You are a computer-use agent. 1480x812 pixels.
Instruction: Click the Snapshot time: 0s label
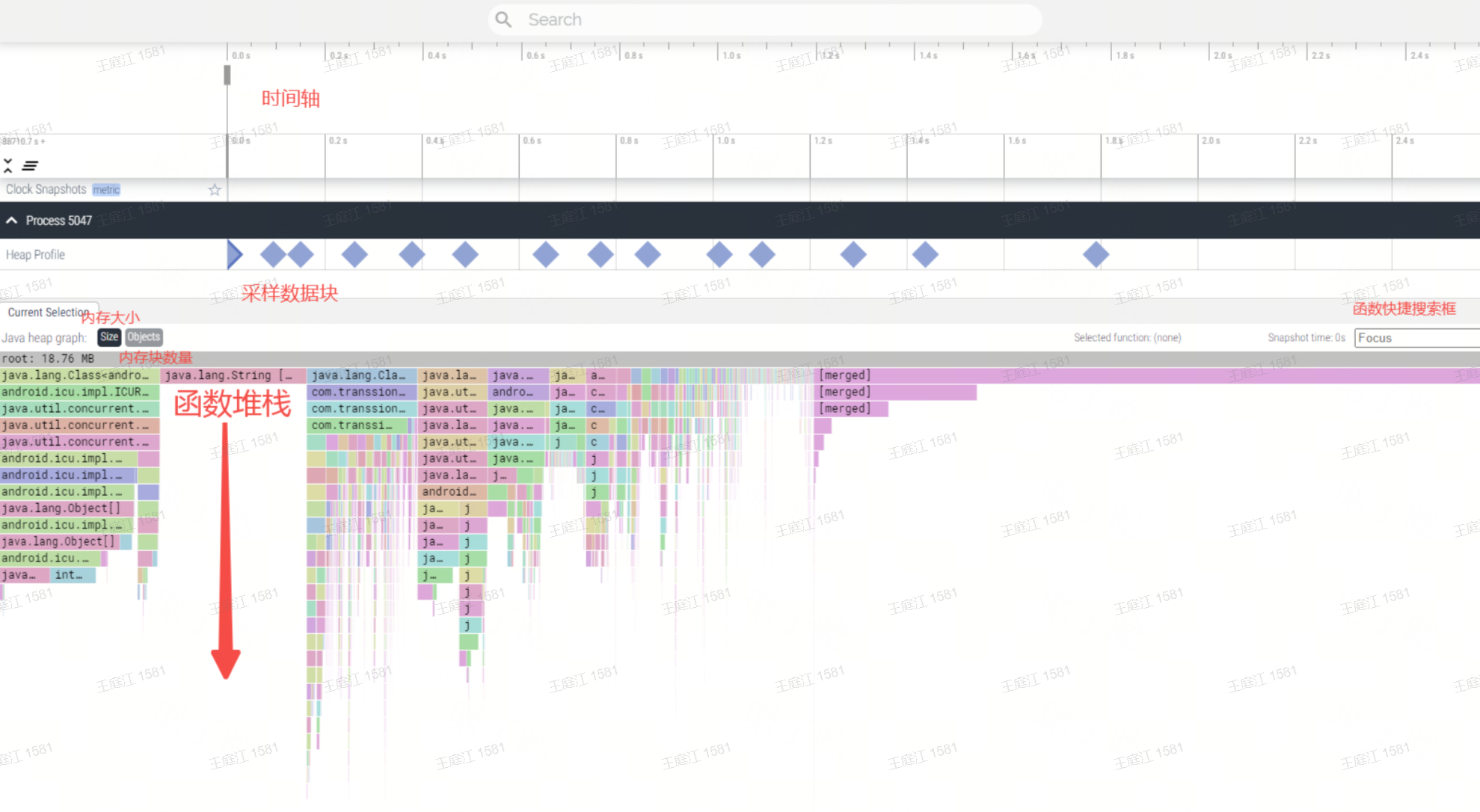coord(1306,338)
